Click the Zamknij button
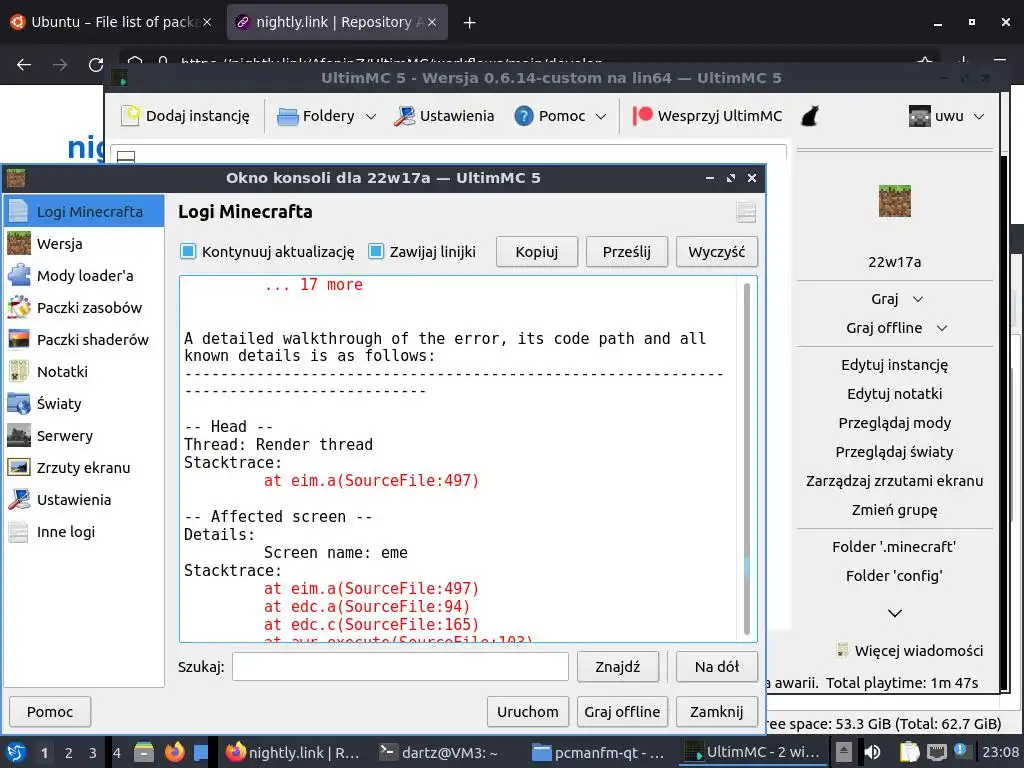The height and width of the screenshot is (768, 1024). pyautogui.click(x=716, y=712)
